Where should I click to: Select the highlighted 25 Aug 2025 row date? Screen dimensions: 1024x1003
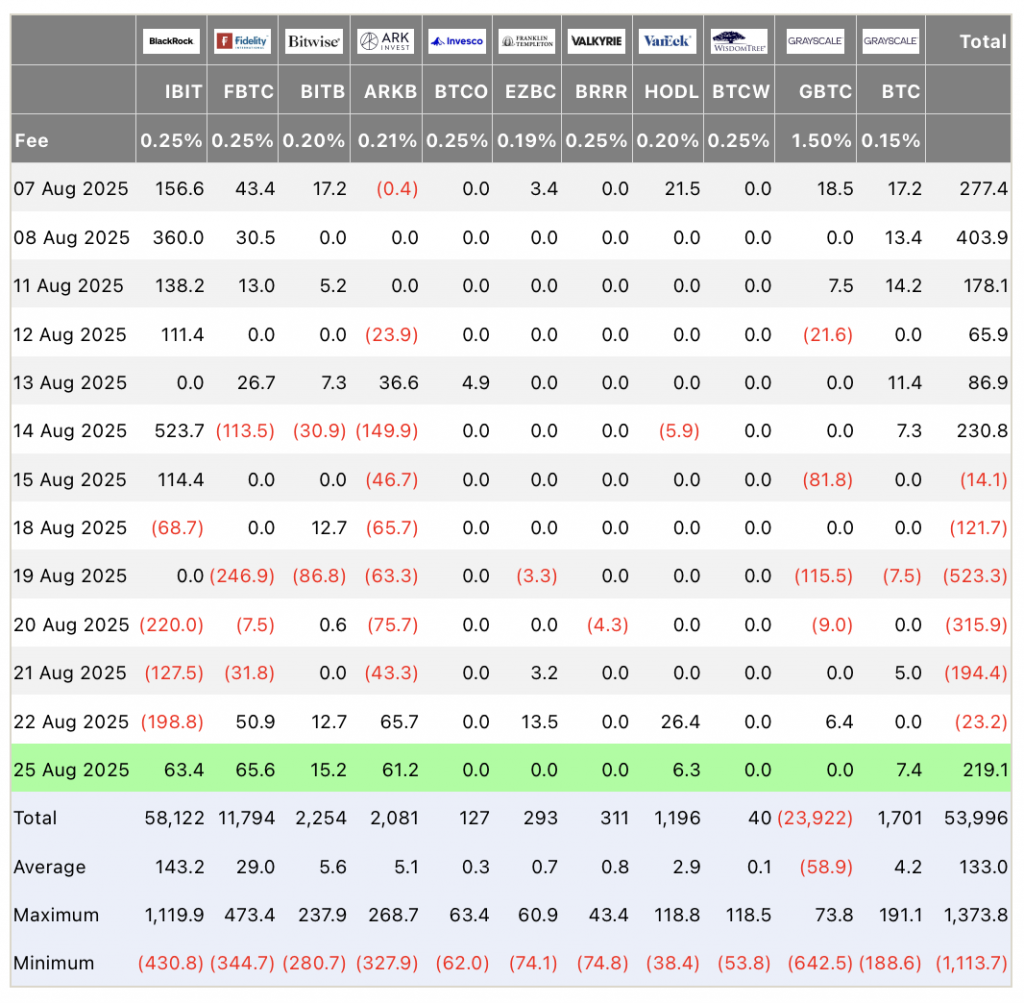point(71,770)
